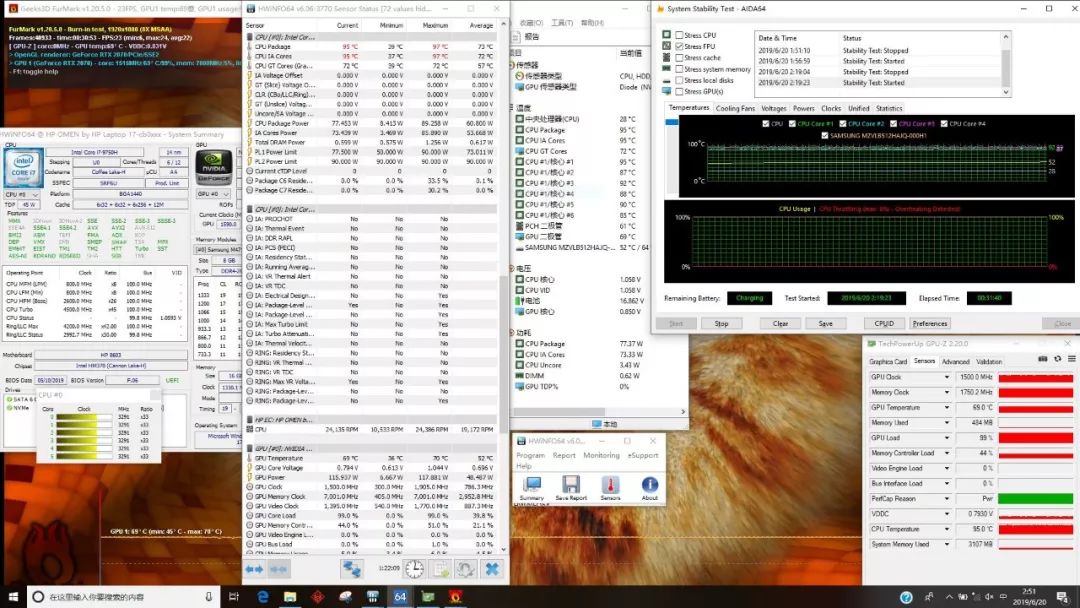Switch to GPU-Z green card taskbar icon
This screenshot has height=608, width=1080.
click(x=428, y=596)
